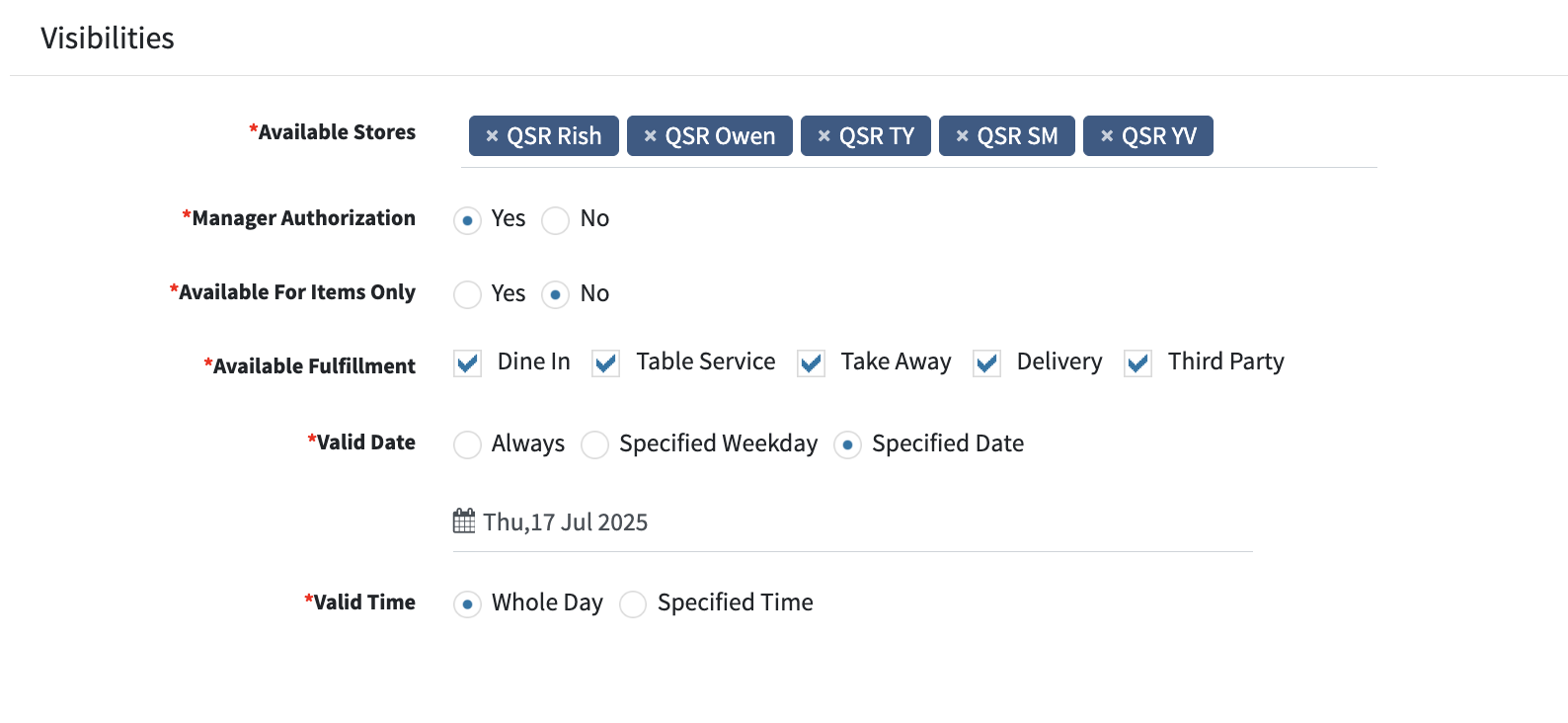Choose No for Available For Items Only

coord(556,294)
